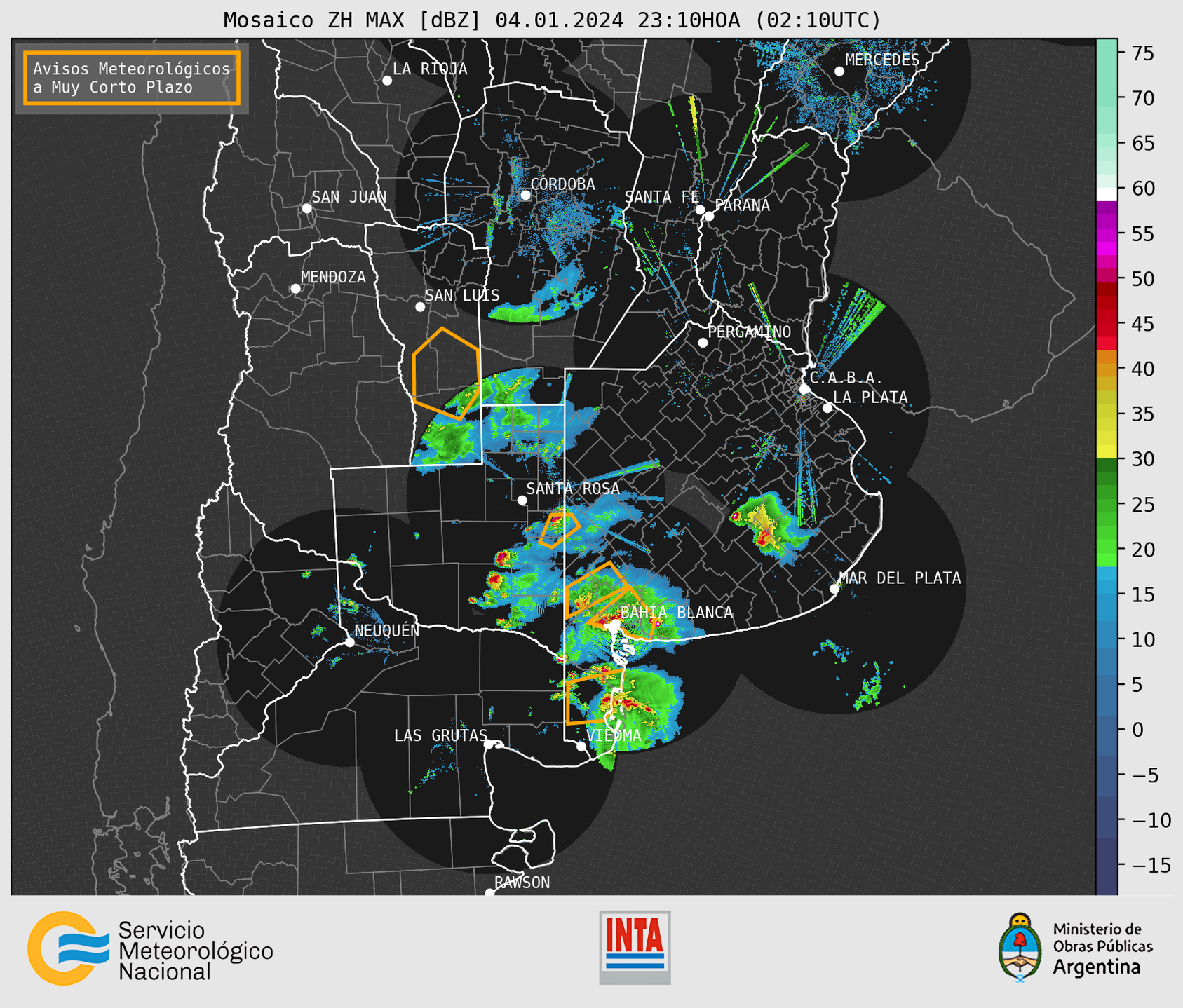This screenshot has height=1008, width=1183.
Task: Click the 'VIEDMA' city label
Action: point(614,735)
